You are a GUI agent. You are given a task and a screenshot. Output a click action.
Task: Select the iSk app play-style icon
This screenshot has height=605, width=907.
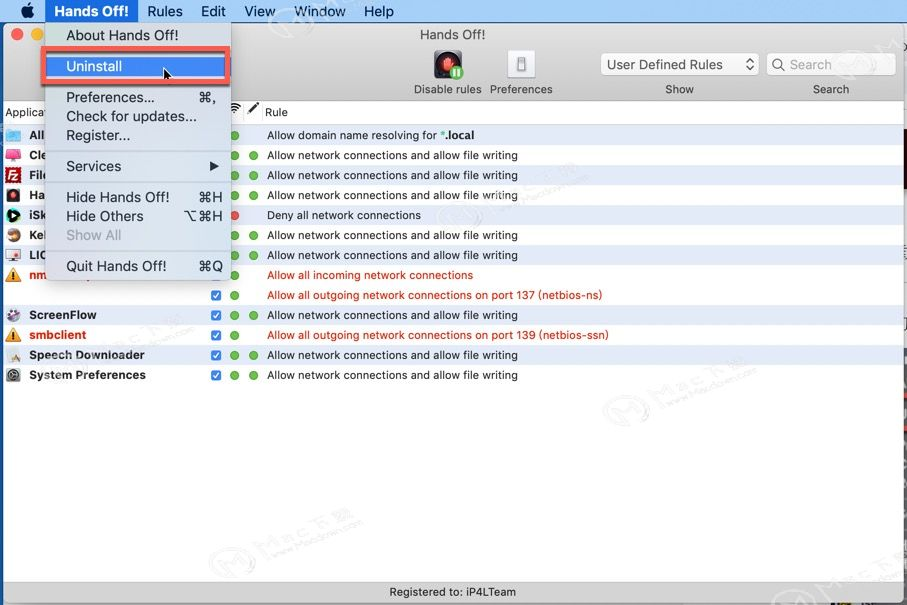coord(13,215)
